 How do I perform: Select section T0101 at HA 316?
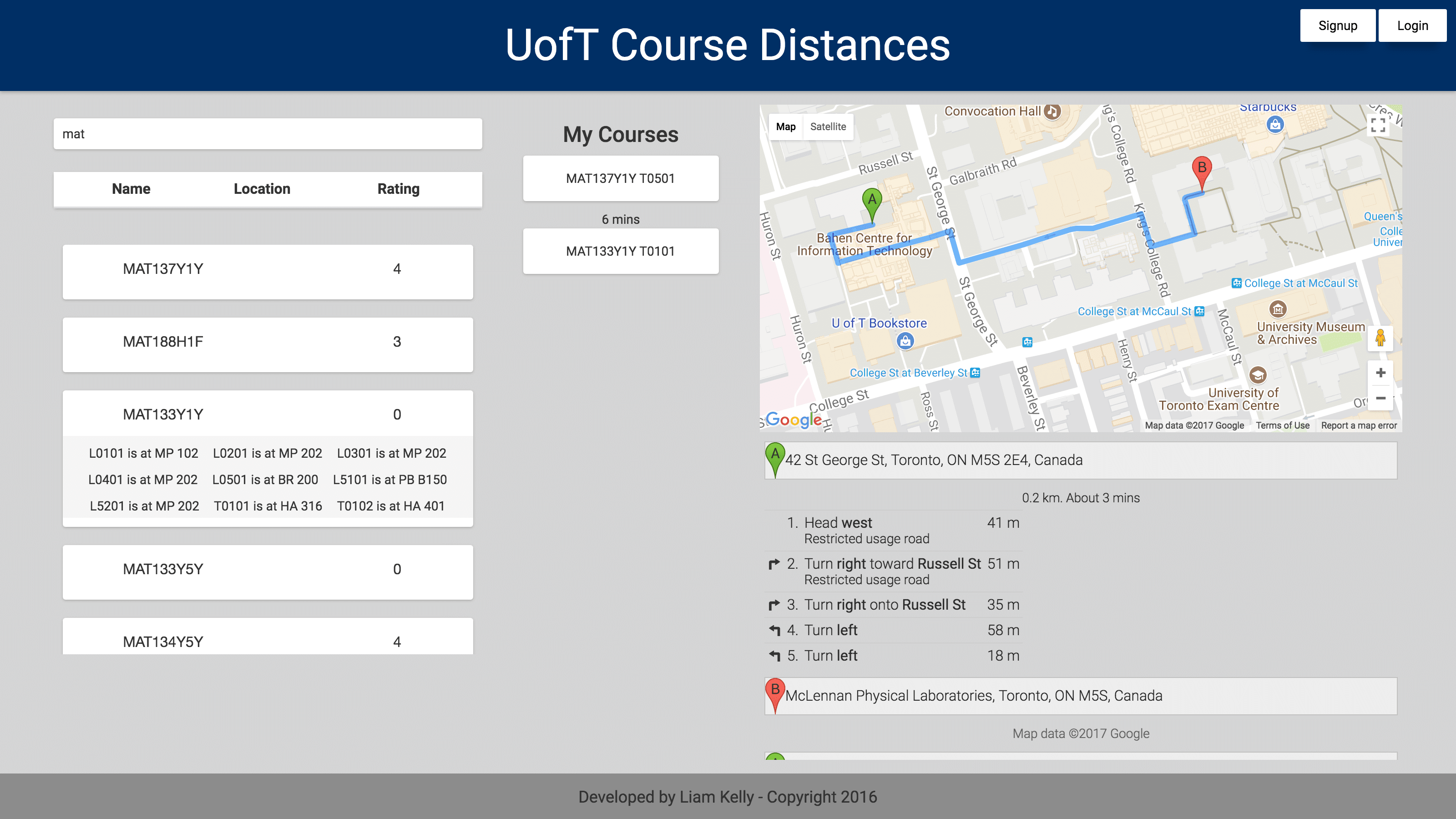(268, 506)
